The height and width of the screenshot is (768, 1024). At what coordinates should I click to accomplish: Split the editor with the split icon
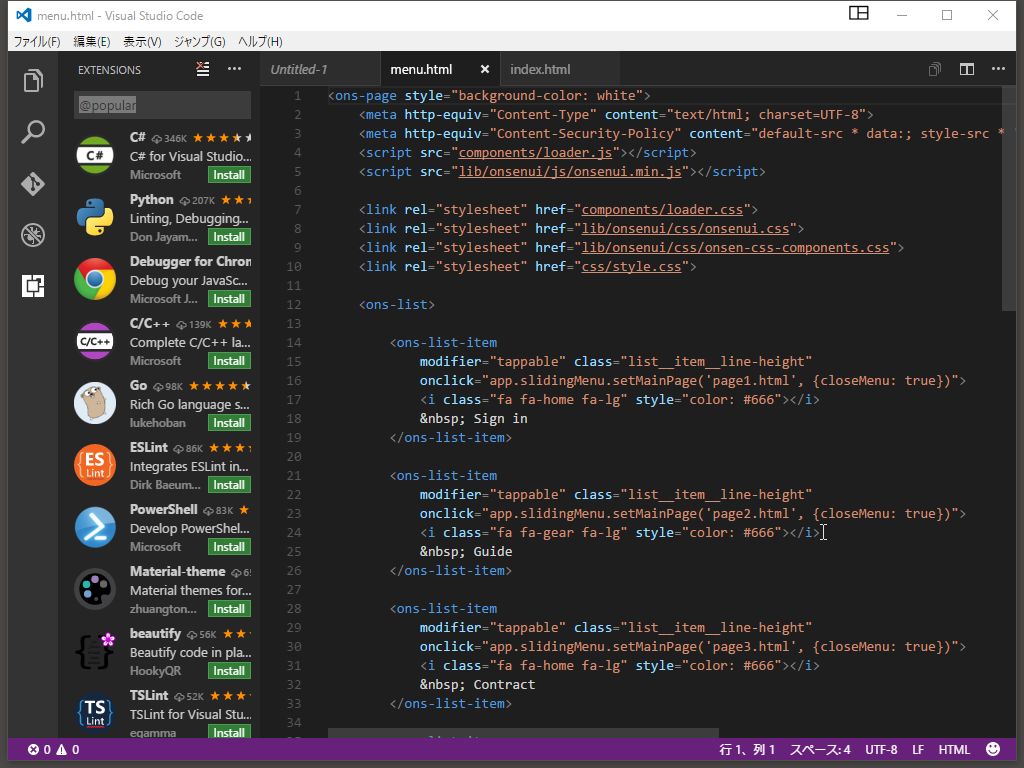click(967, 69)
